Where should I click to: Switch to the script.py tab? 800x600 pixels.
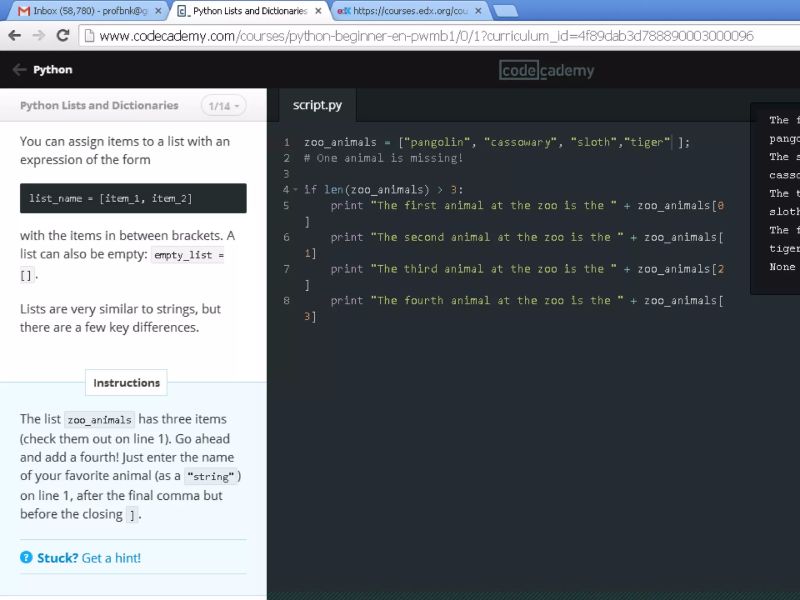tap(317, 104)
